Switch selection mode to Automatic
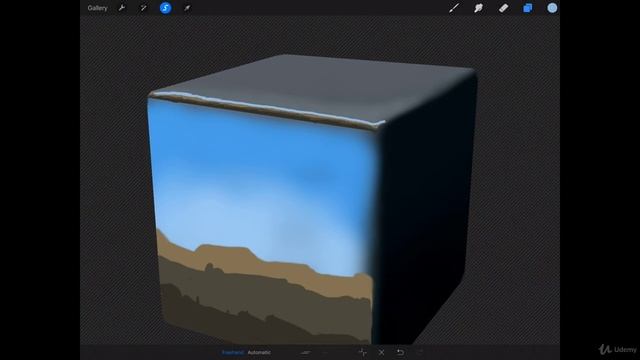Image resolution: width=640 pixels, height=360 pixels. tap(259, 352)
